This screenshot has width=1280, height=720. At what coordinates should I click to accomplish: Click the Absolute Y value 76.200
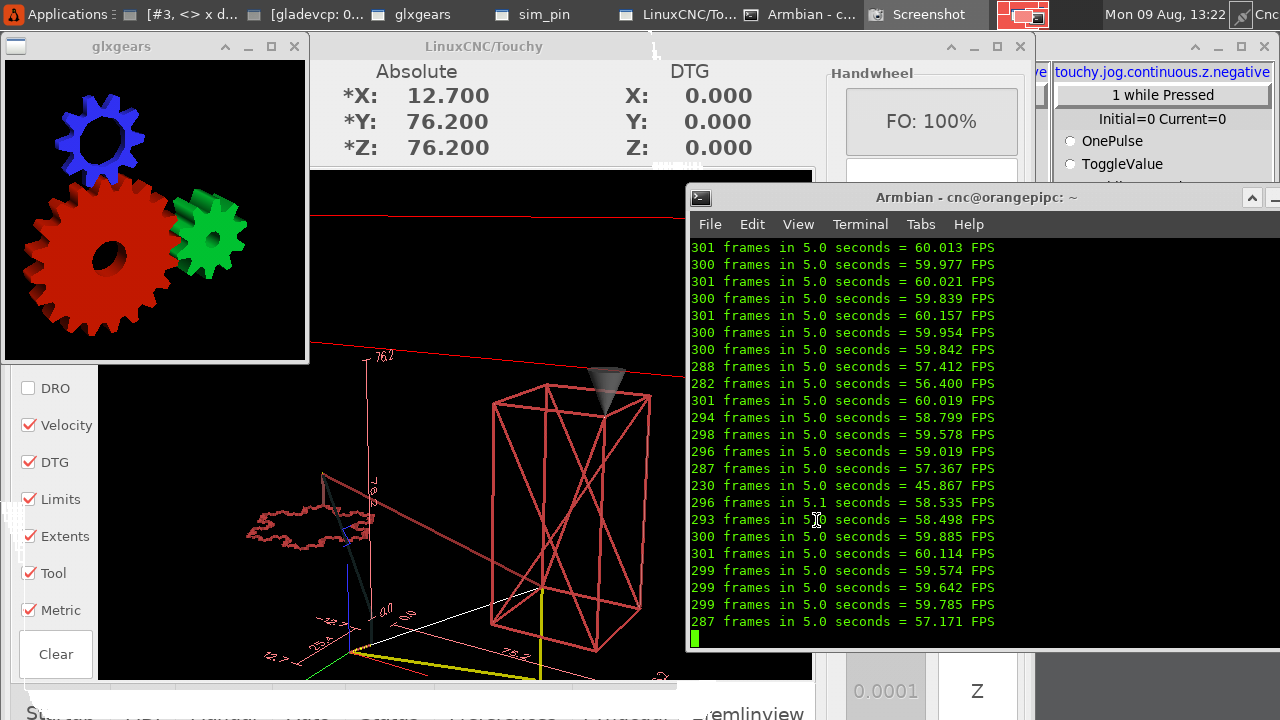tap(448, 122)
